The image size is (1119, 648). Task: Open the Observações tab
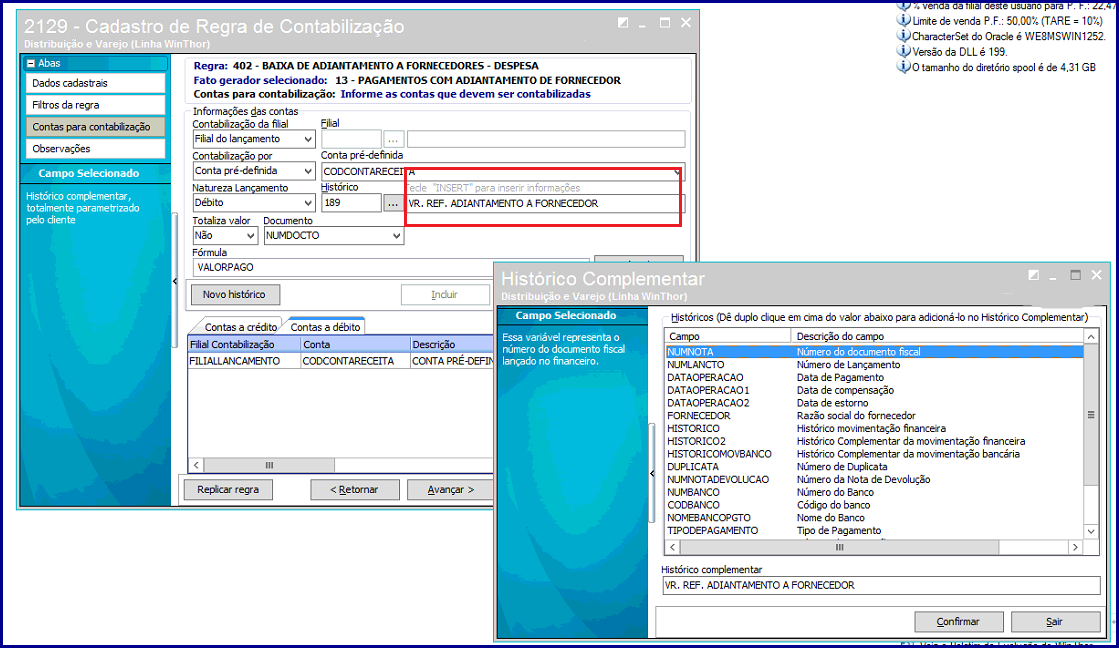coord(96,148)
